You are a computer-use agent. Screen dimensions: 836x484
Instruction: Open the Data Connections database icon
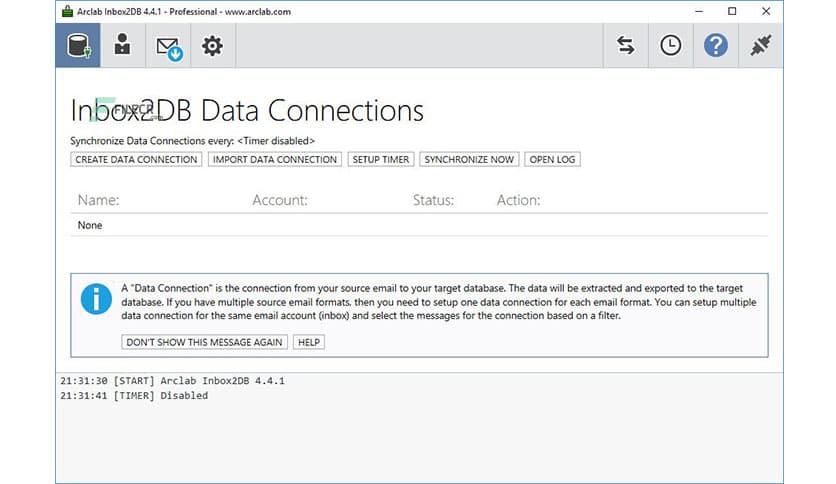click(x=78, y=45)
